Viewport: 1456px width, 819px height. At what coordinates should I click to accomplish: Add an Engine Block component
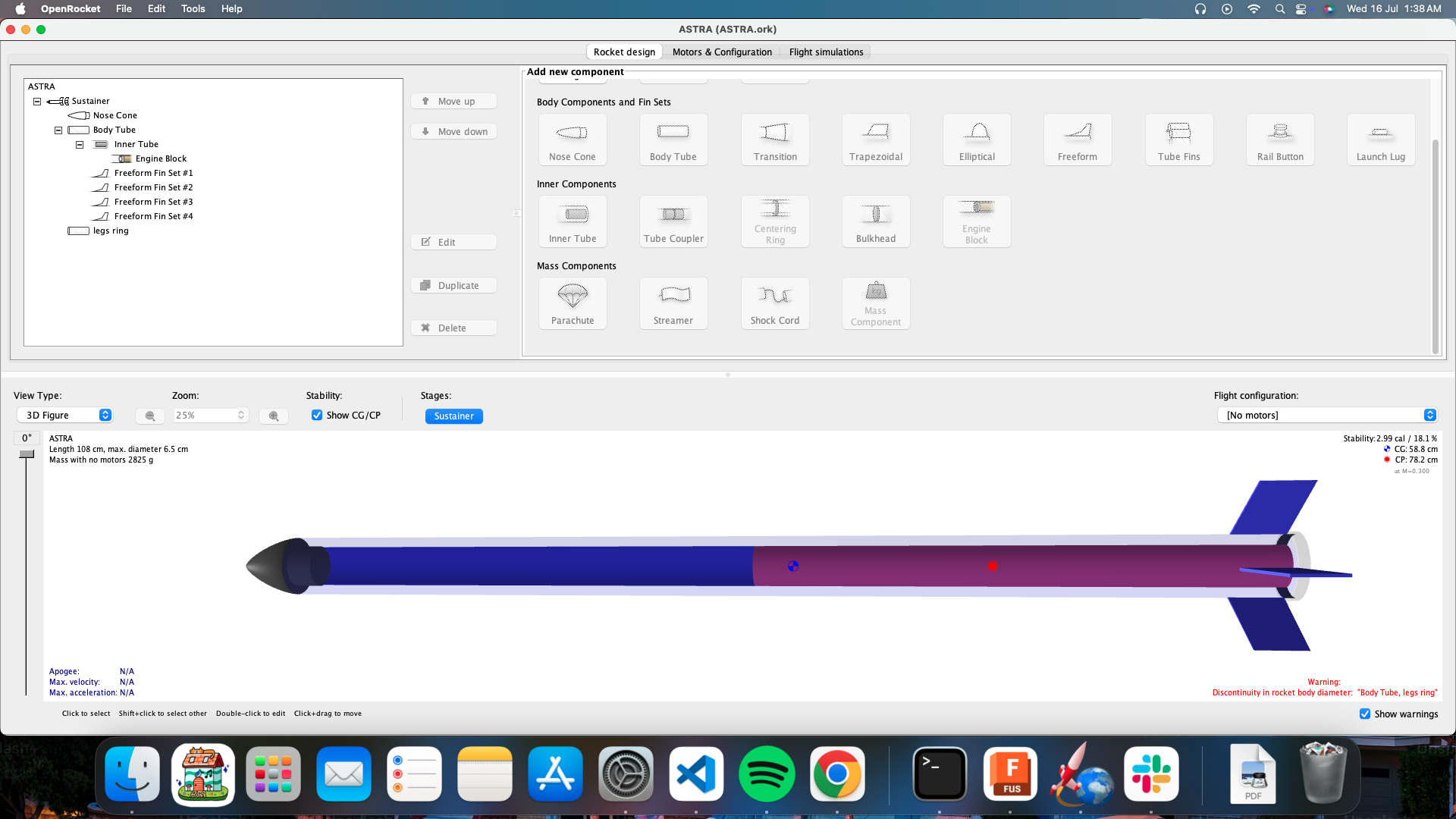(x=977, y=221)
